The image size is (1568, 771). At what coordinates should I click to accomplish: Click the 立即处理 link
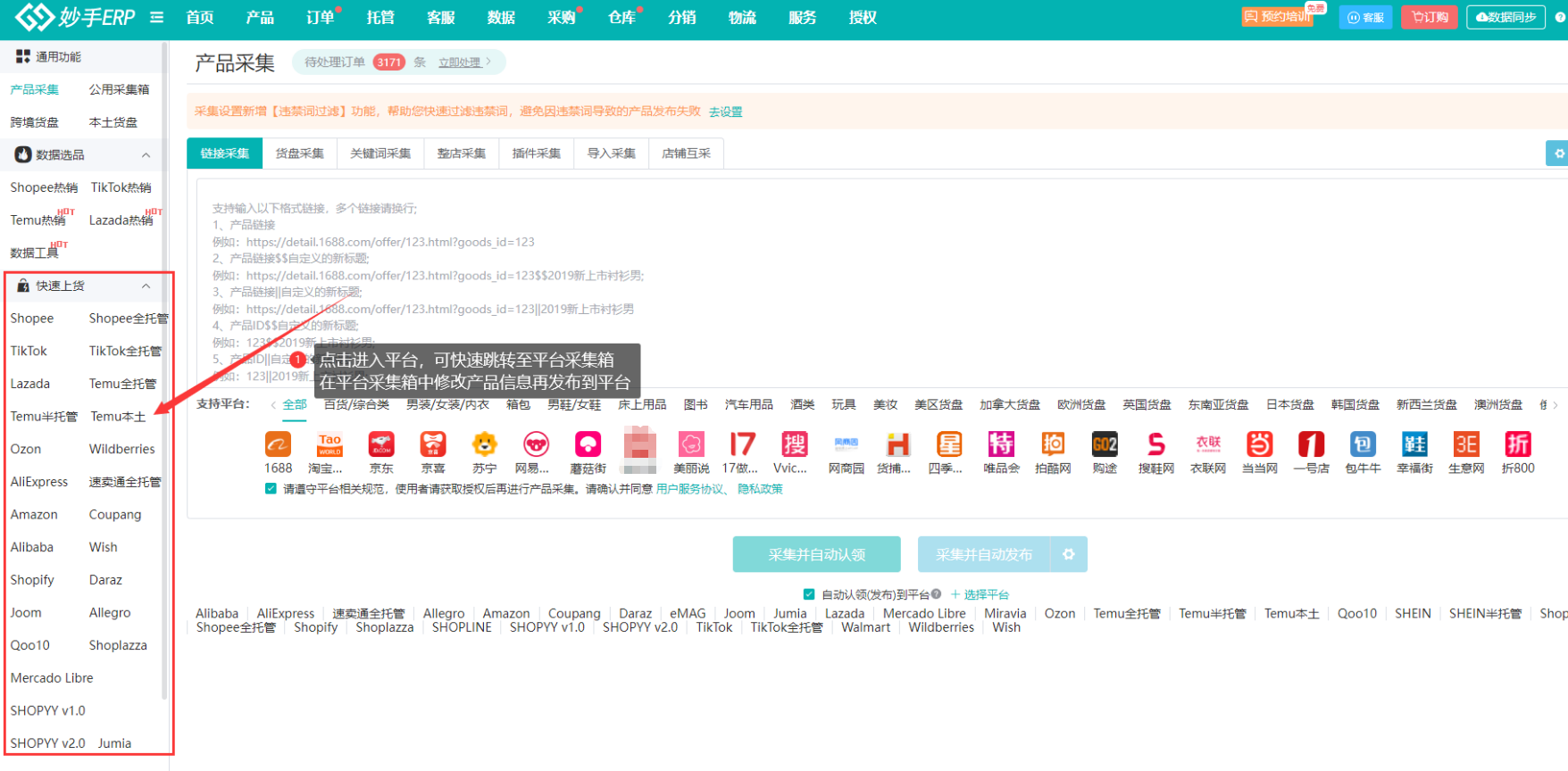pyautogui.click(x=464, y=62)
